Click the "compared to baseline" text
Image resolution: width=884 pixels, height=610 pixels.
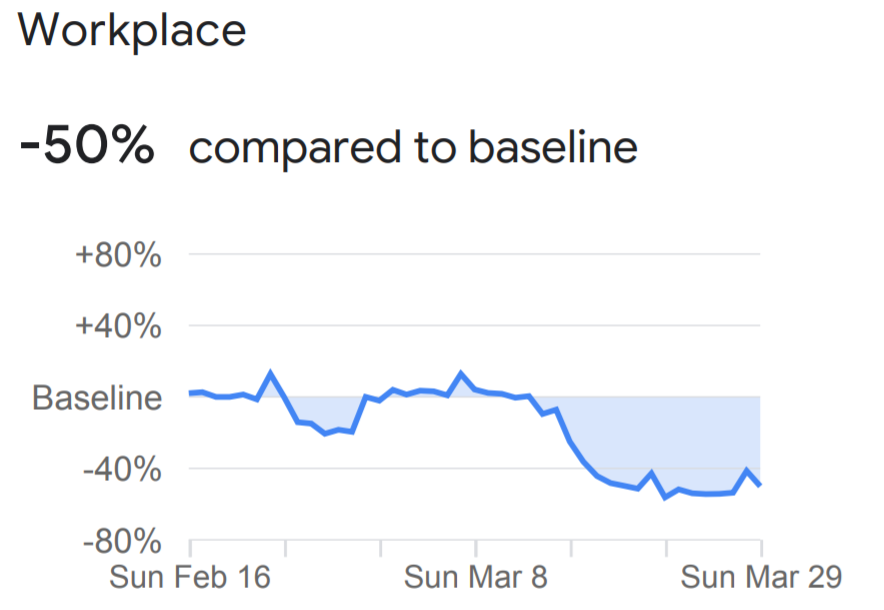click(413, 148)
